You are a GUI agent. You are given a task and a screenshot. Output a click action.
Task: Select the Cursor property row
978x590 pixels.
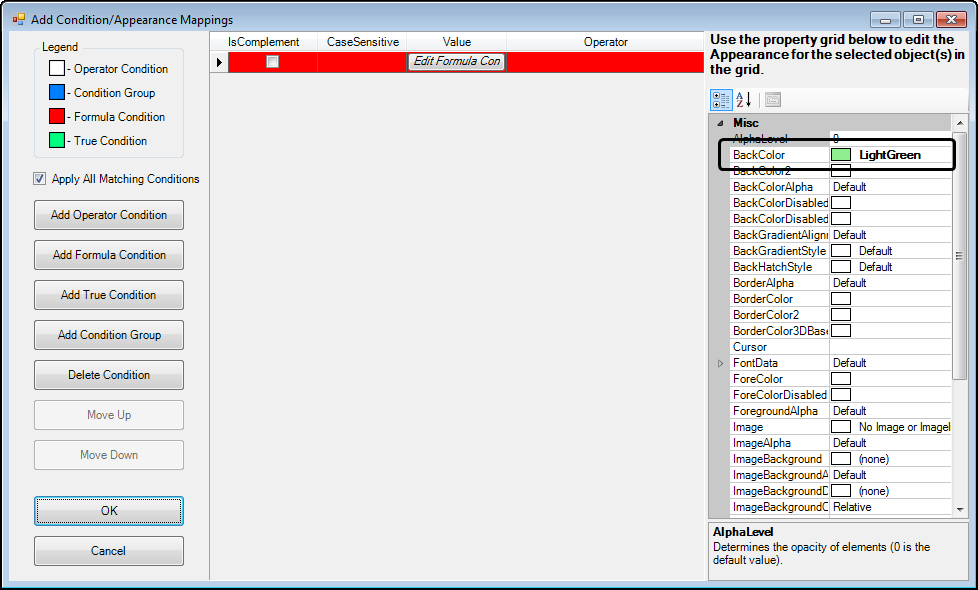pos(841,347)
